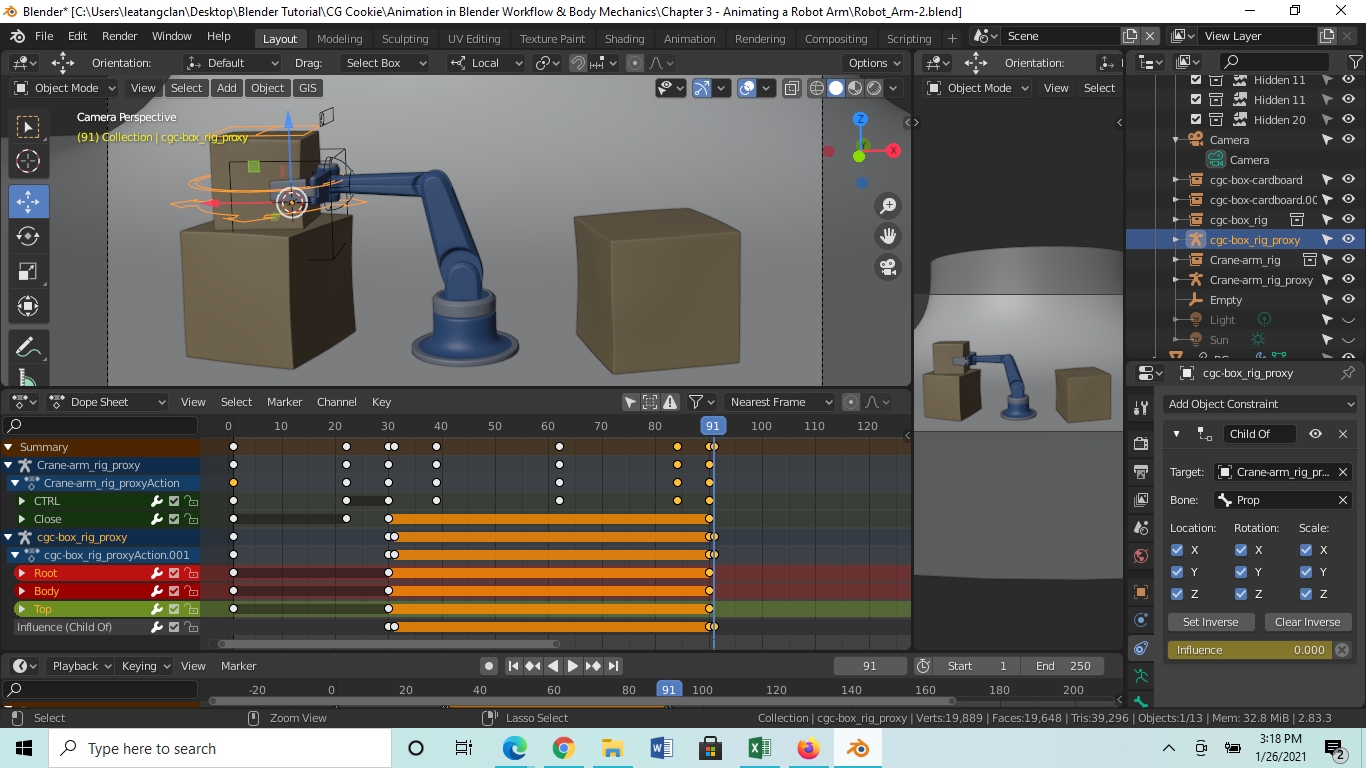Select the Rotate tool in left toolbar
Viewport: 1366px width, 768px height.
click(x=28, y=236)
